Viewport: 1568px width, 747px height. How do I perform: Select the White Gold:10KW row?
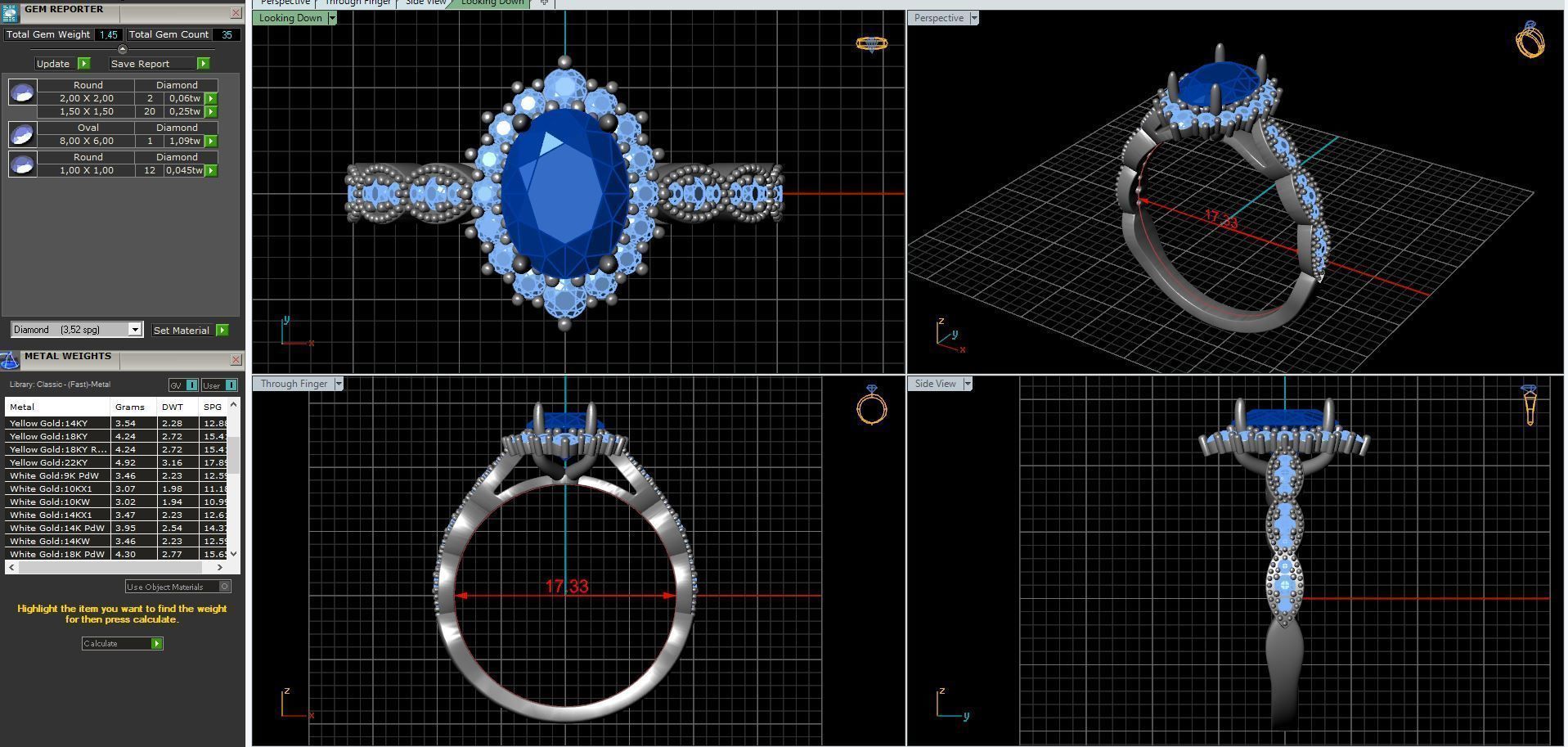pos(116,502)
